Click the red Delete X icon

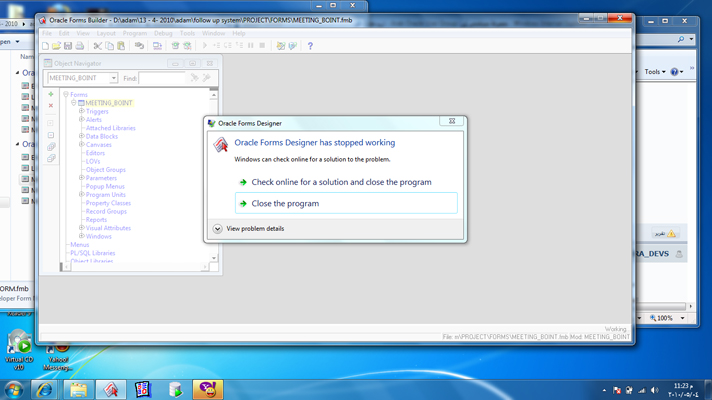(51, 106)
